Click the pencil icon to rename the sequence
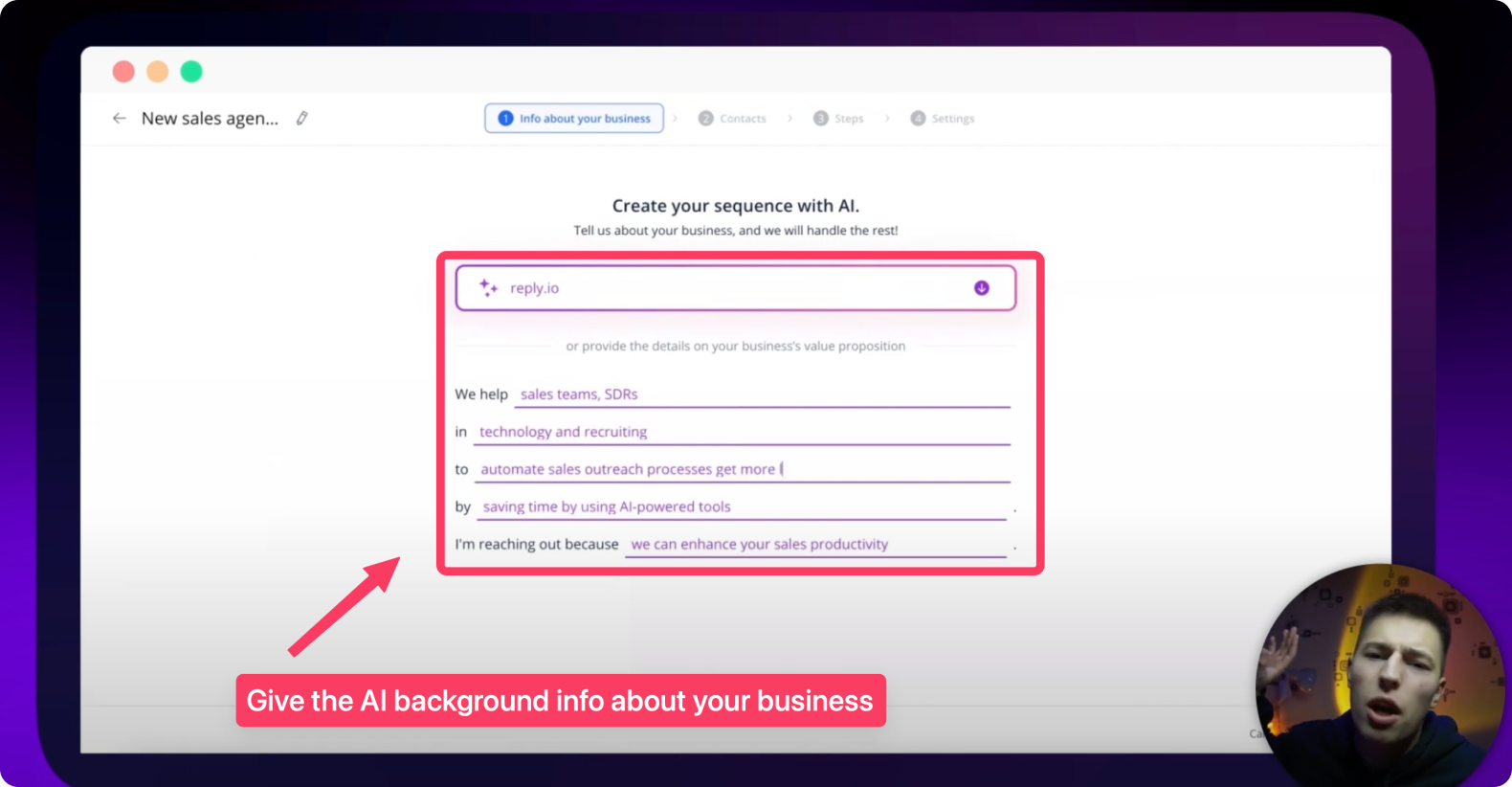Viewport: 1512px width, 787px height. click(302, 118)
